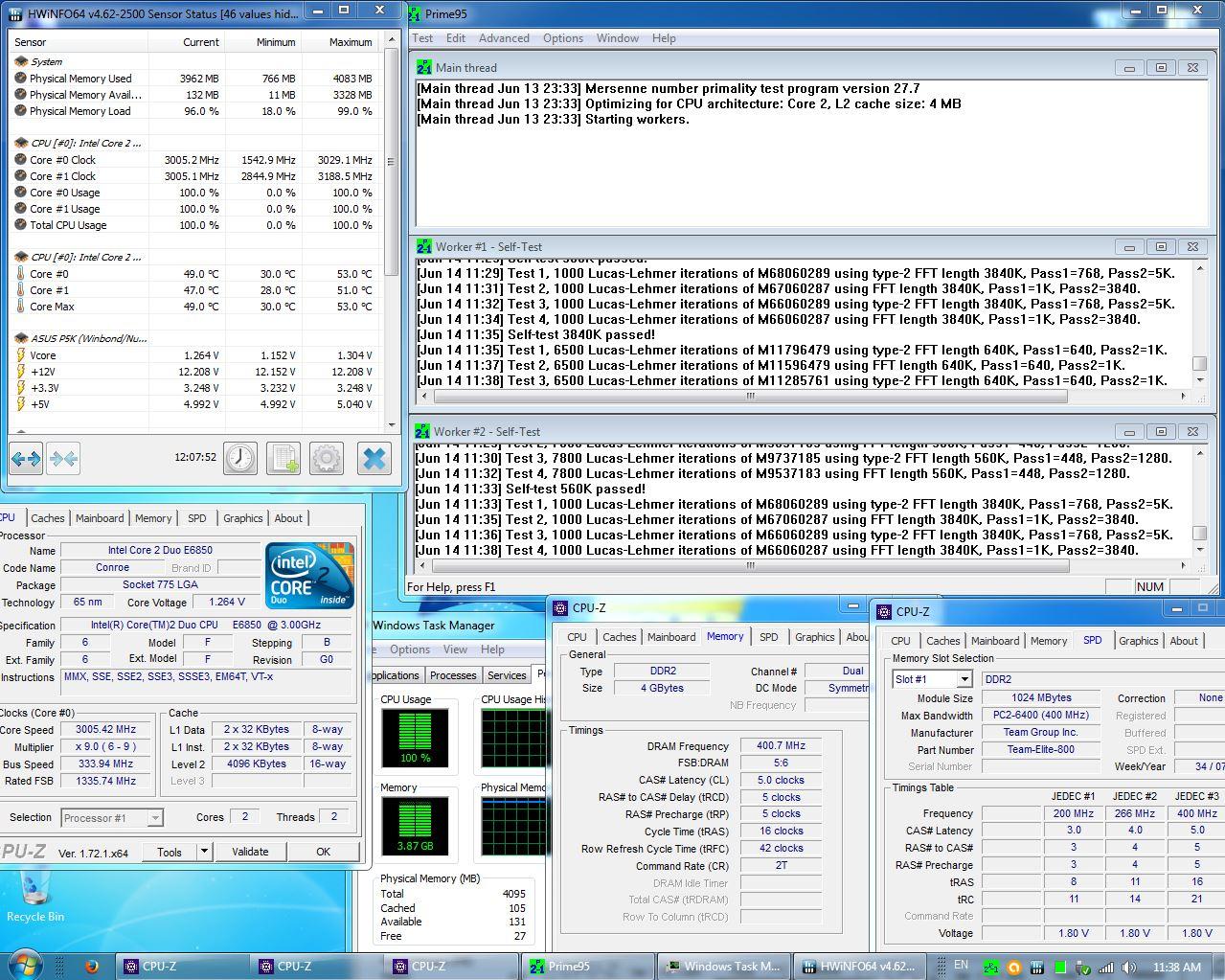The width and height of the screenshot is (1225, 980).
Task: Switch to Windows Task Manager taskbar button
Action: [x=724, y=966]
